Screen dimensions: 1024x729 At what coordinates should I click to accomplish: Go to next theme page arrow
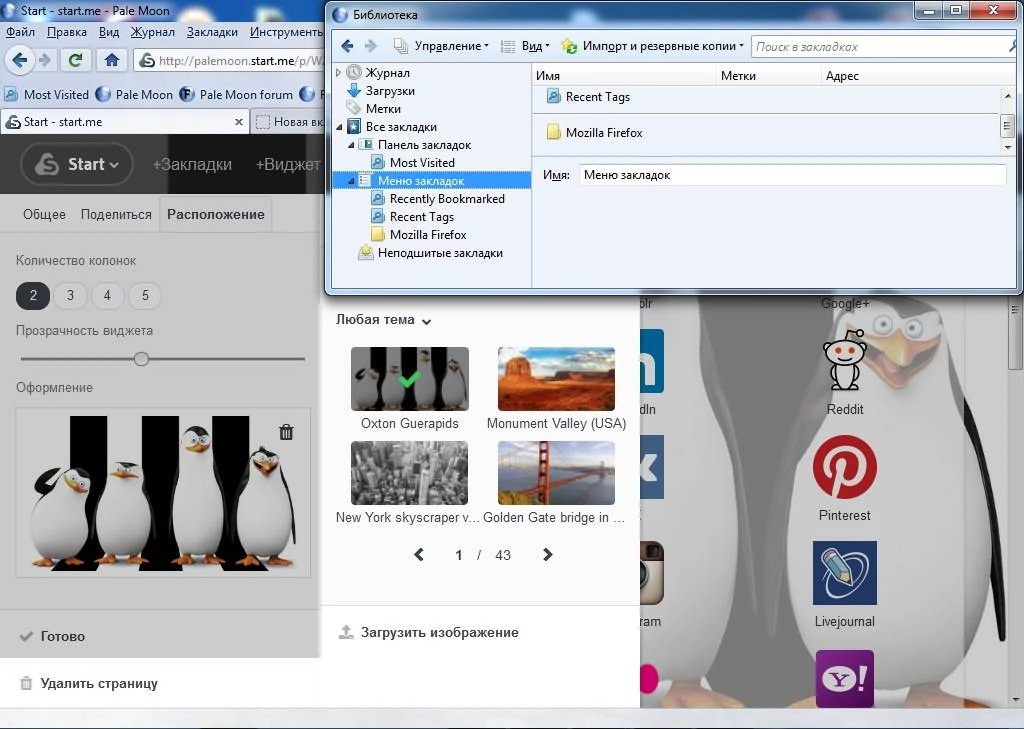(x=547, y=555)
